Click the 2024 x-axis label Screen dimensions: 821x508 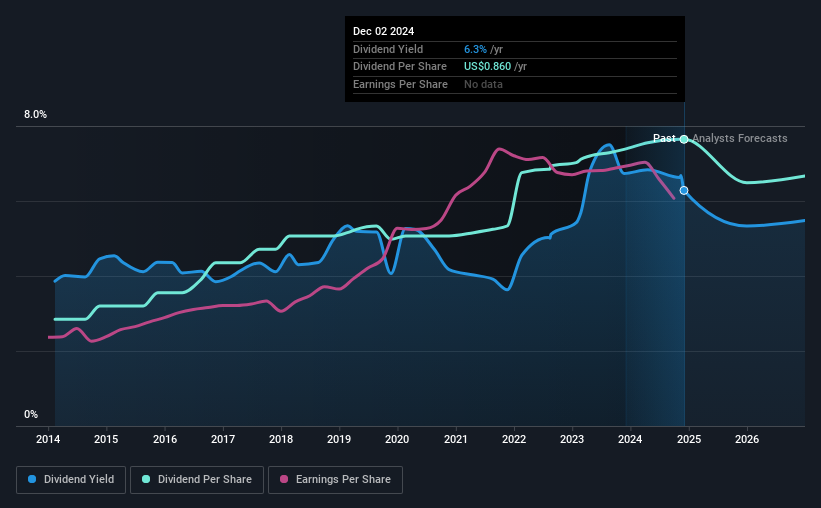pyautogui.click(x=630, y=439)
